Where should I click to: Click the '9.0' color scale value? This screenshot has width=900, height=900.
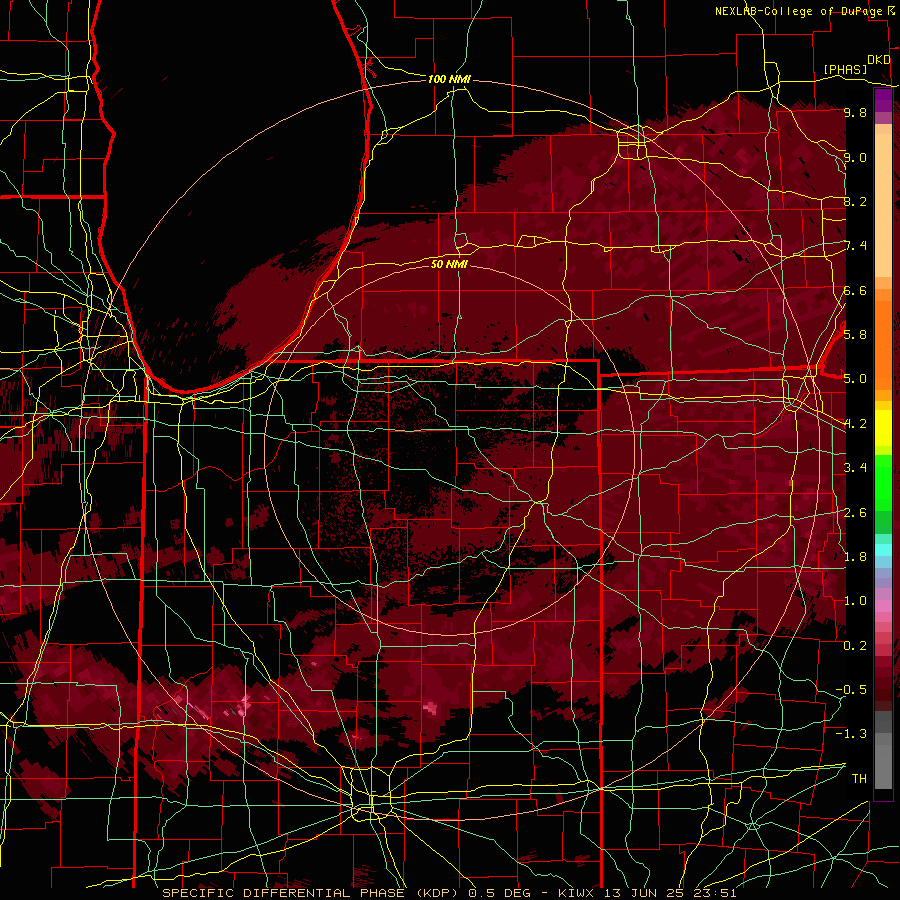click(855, 157)
